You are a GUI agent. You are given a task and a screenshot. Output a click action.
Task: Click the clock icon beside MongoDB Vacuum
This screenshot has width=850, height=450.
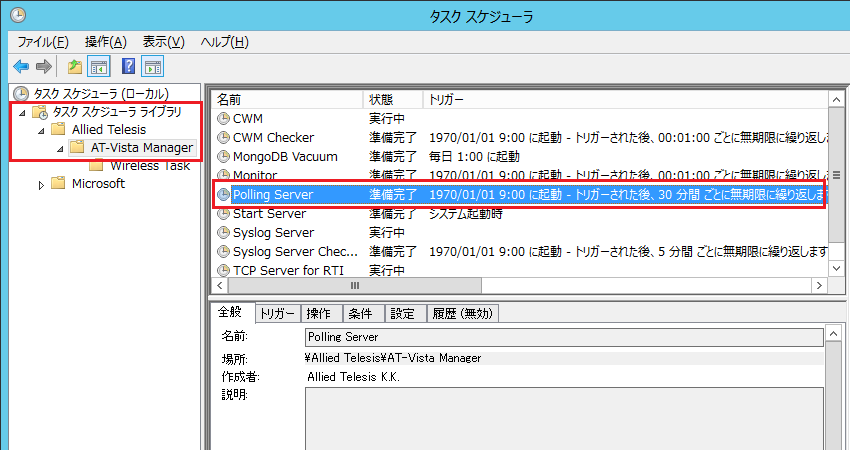(x=223, y=157)
